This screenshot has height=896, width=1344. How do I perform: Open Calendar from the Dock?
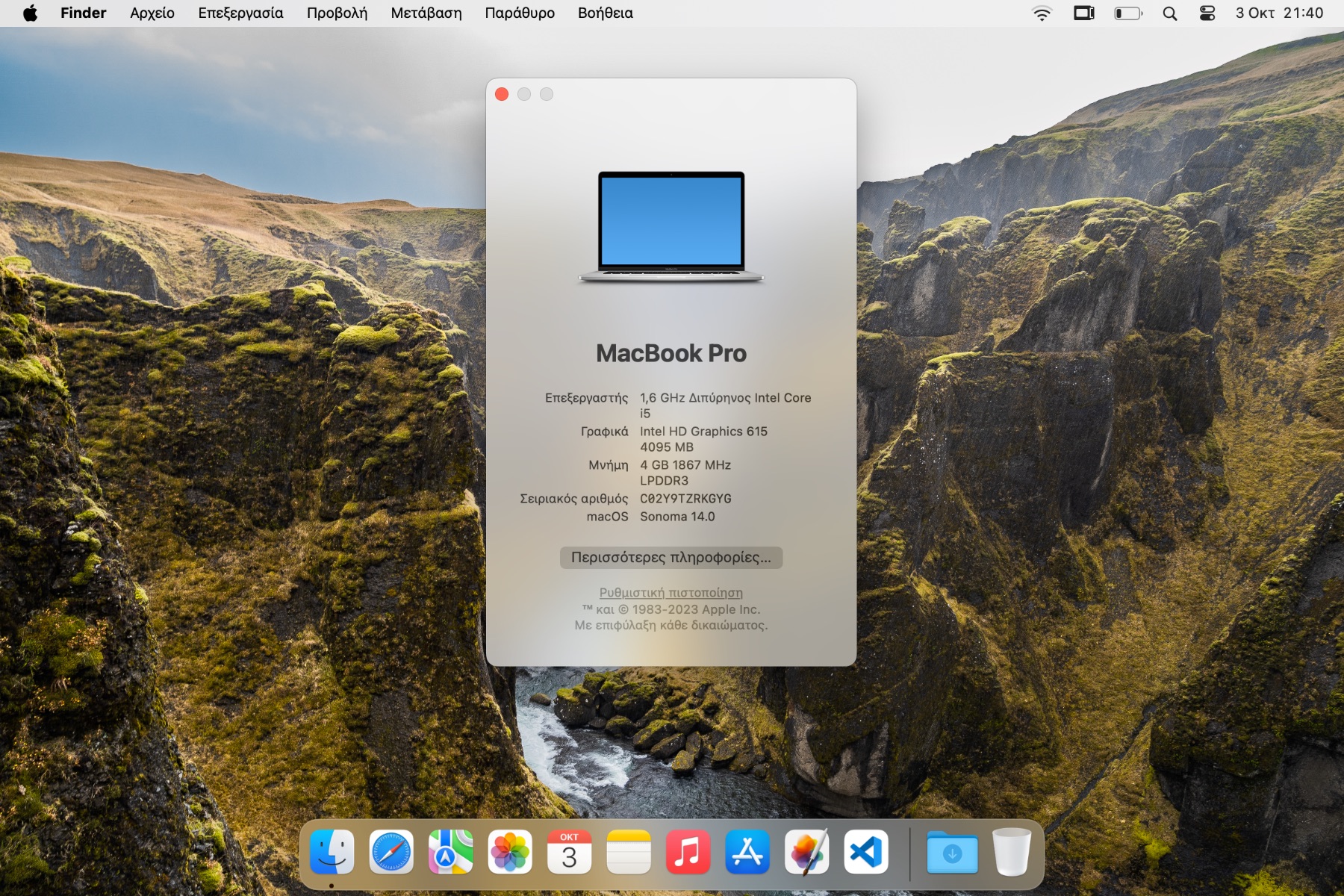pos(569,852)
